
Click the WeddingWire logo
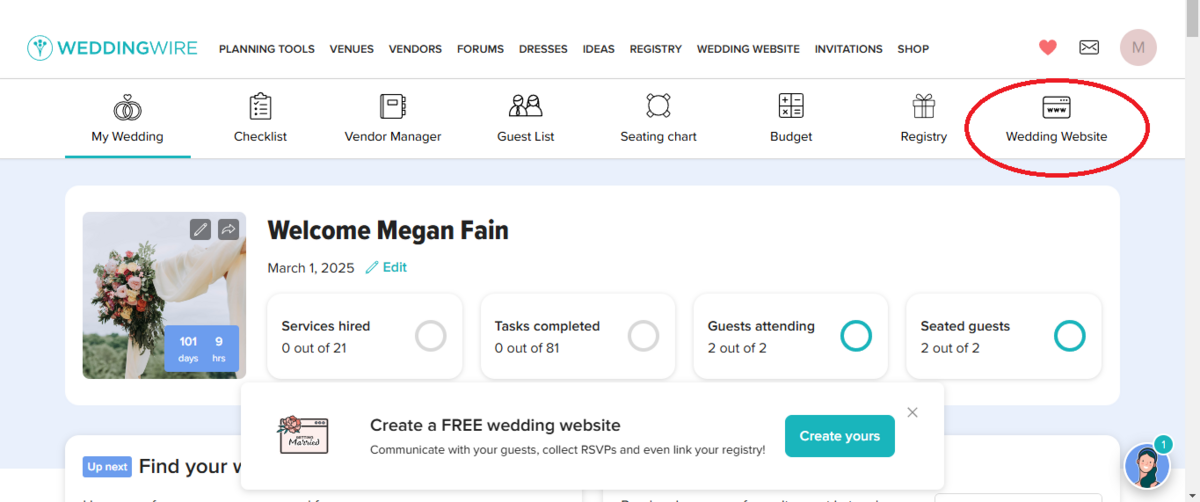(x=112, y=48)
